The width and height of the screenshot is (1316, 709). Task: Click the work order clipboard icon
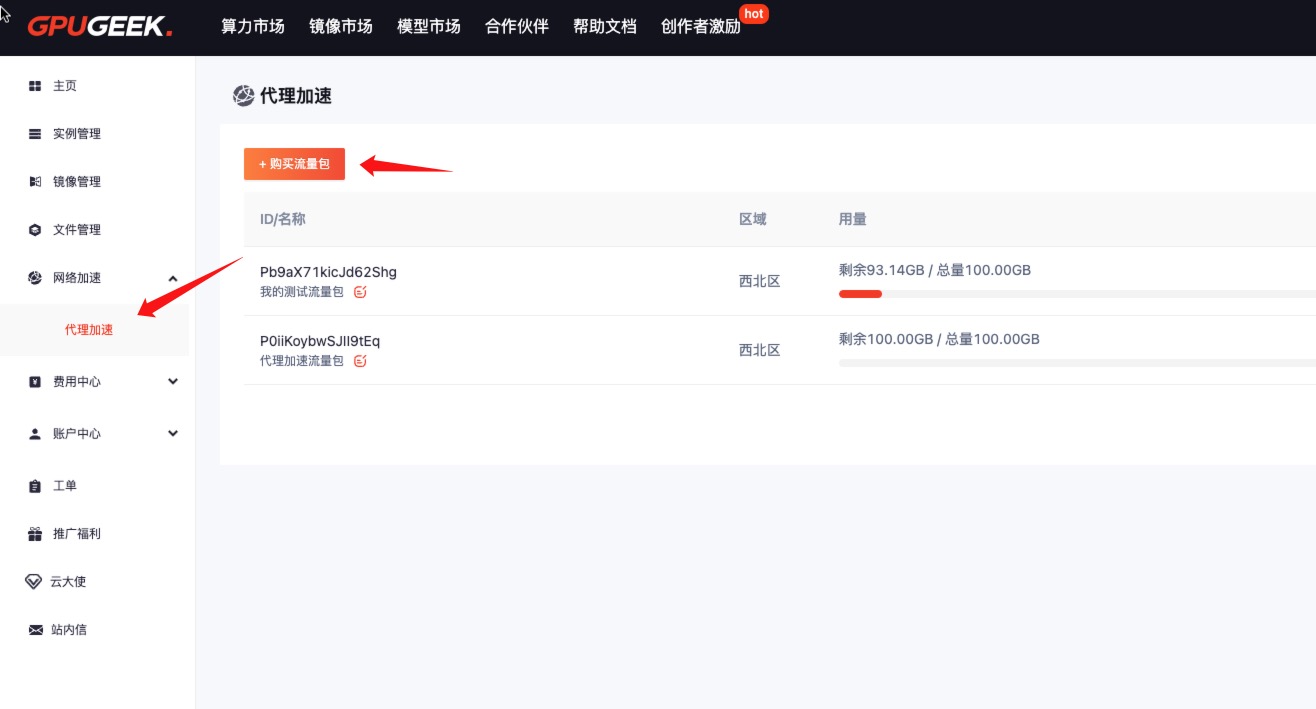click(x=35, y=486)
